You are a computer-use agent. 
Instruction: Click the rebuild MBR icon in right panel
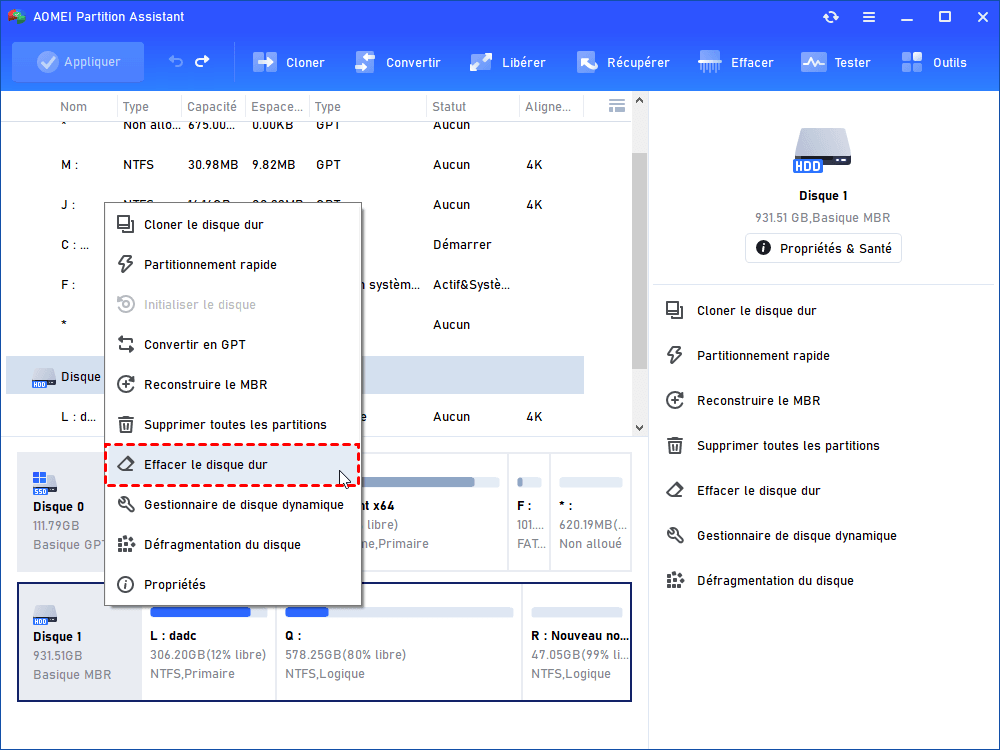675,401
